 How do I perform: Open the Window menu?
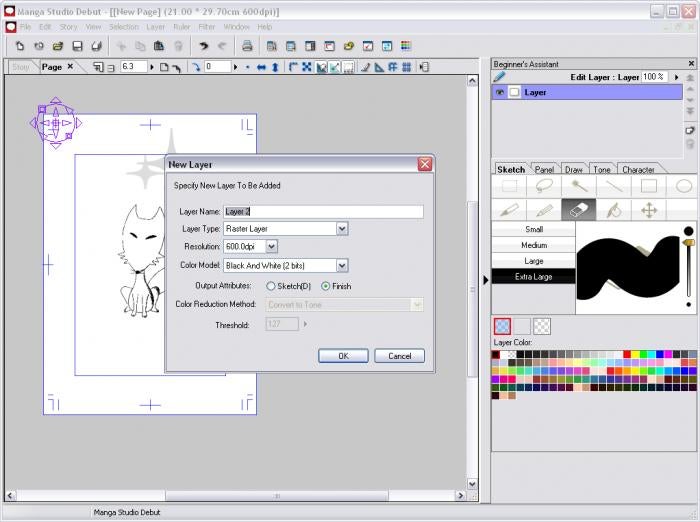click(236, 27)
